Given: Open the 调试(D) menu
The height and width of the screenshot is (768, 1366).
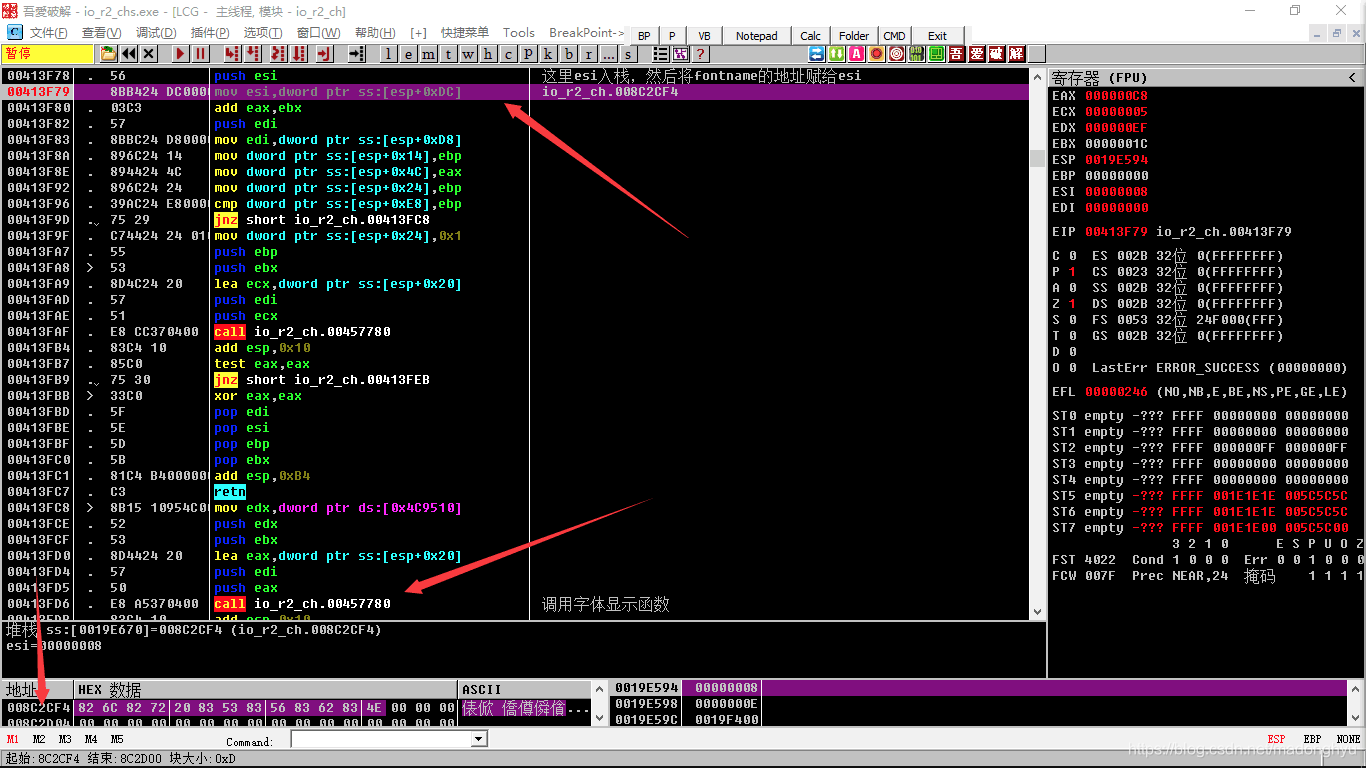Looking at the screenshot, I should tap(156, 33).
